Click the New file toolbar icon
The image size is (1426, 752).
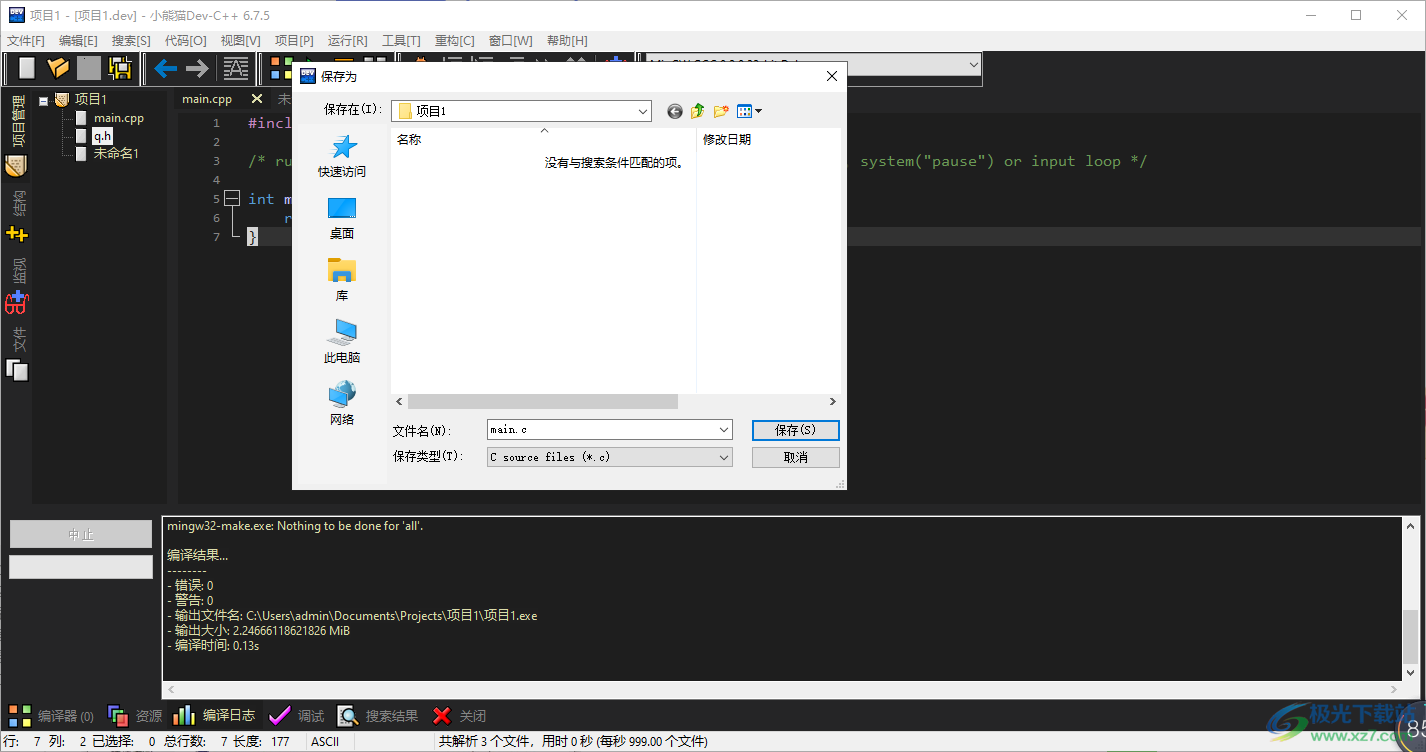(x=27, y=68)
